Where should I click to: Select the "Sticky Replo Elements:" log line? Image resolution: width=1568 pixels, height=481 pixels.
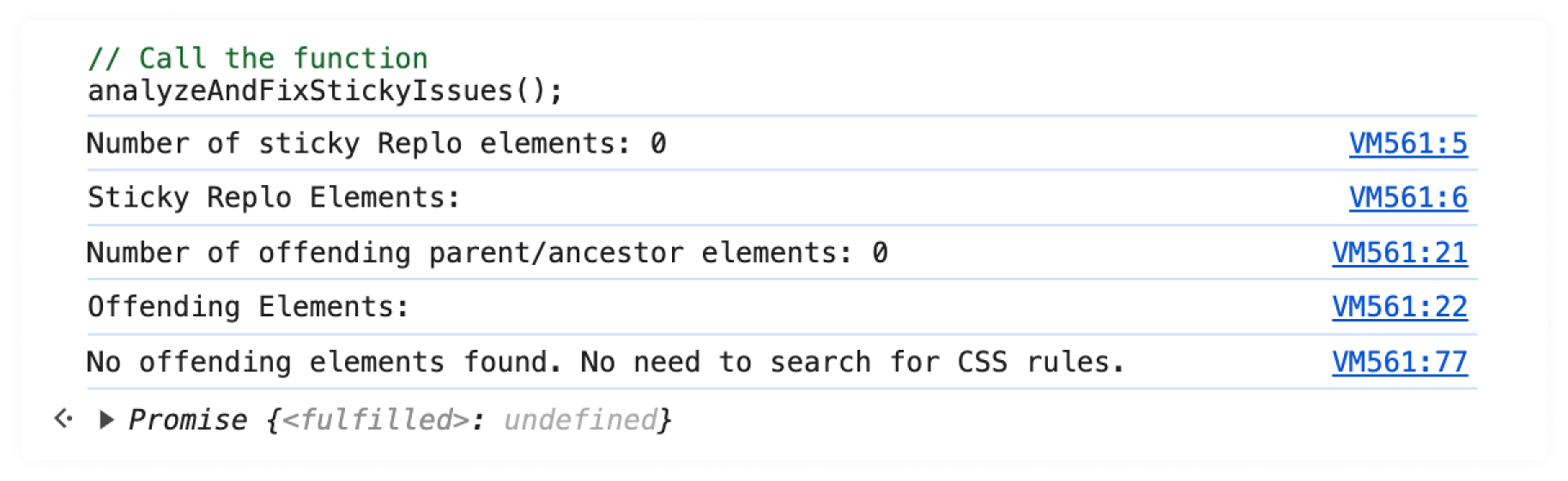[x=274, y=198]
